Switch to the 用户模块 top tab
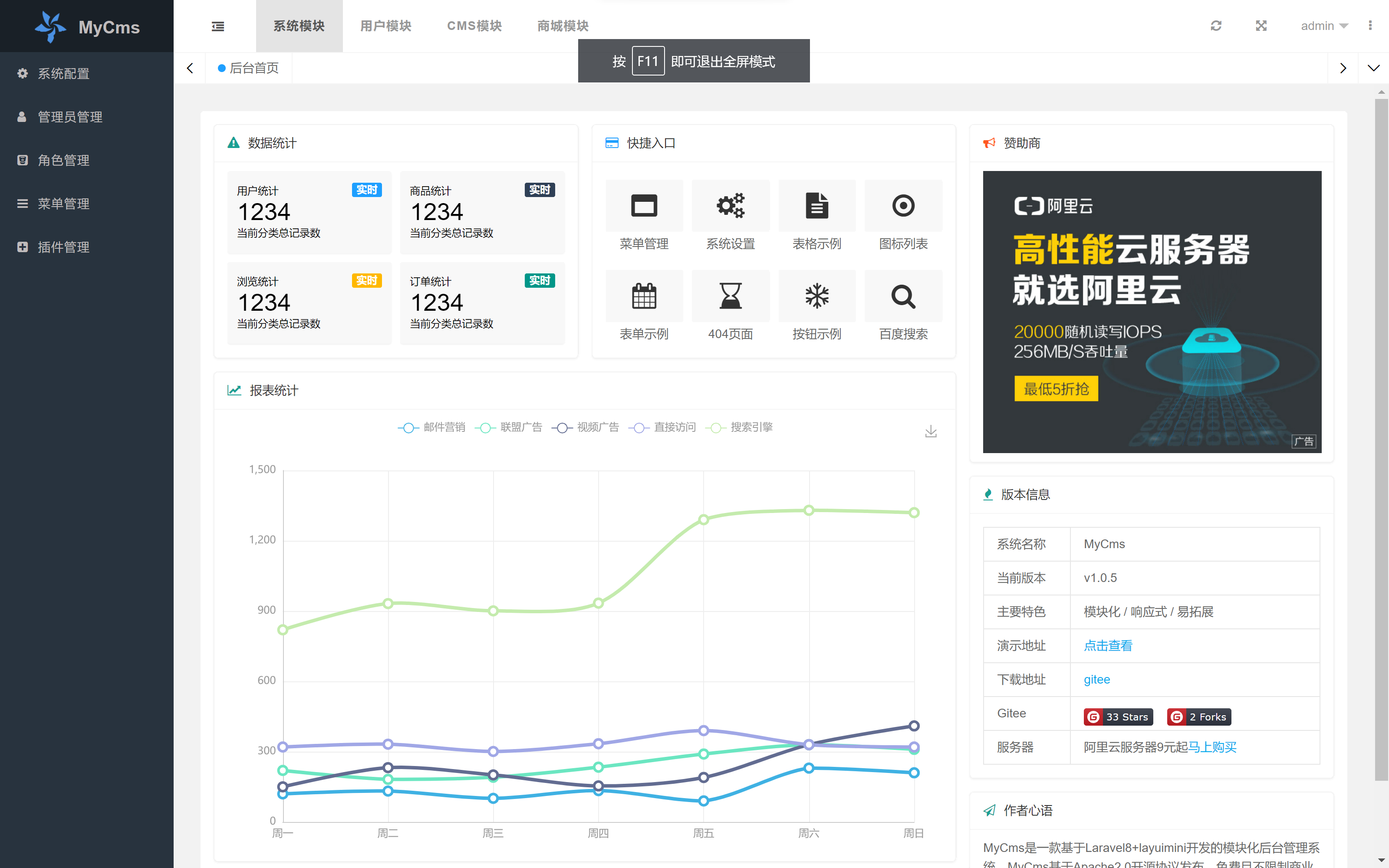 click(x=386, y=26)
